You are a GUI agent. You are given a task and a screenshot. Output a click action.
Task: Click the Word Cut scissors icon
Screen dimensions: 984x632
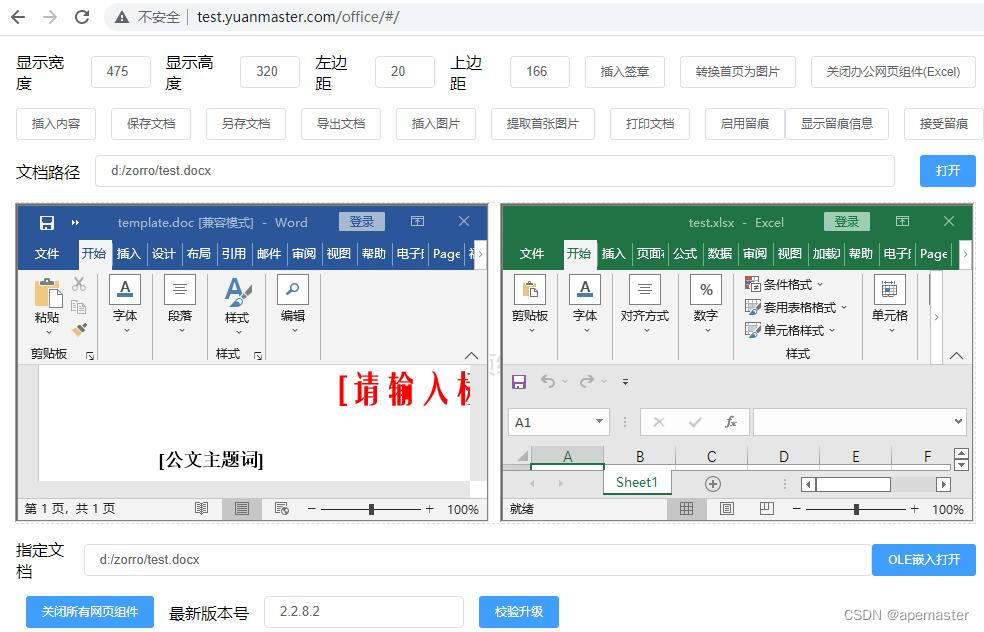pos(79,284)
